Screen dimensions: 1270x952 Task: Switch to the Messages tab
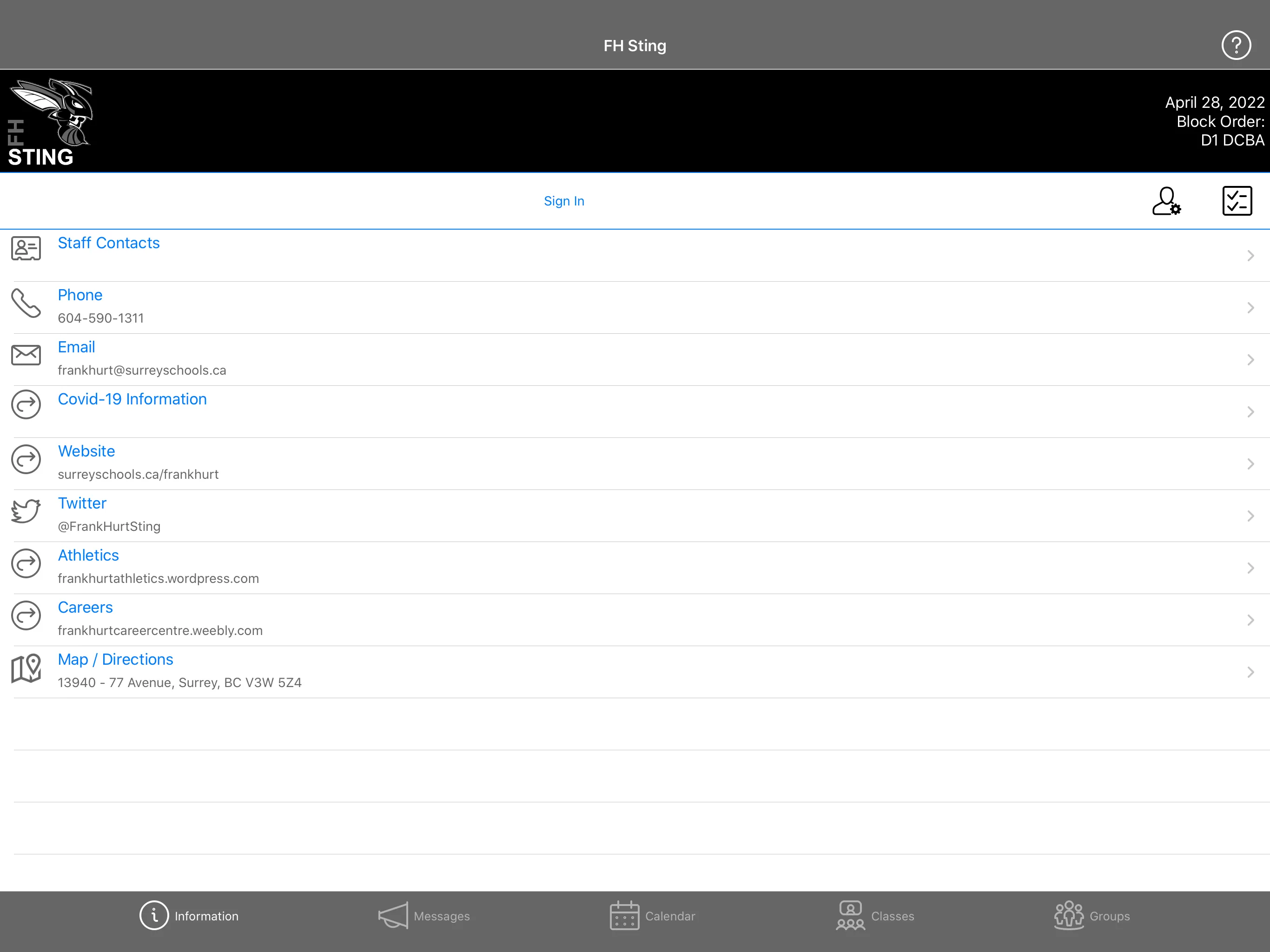(423, 916)
